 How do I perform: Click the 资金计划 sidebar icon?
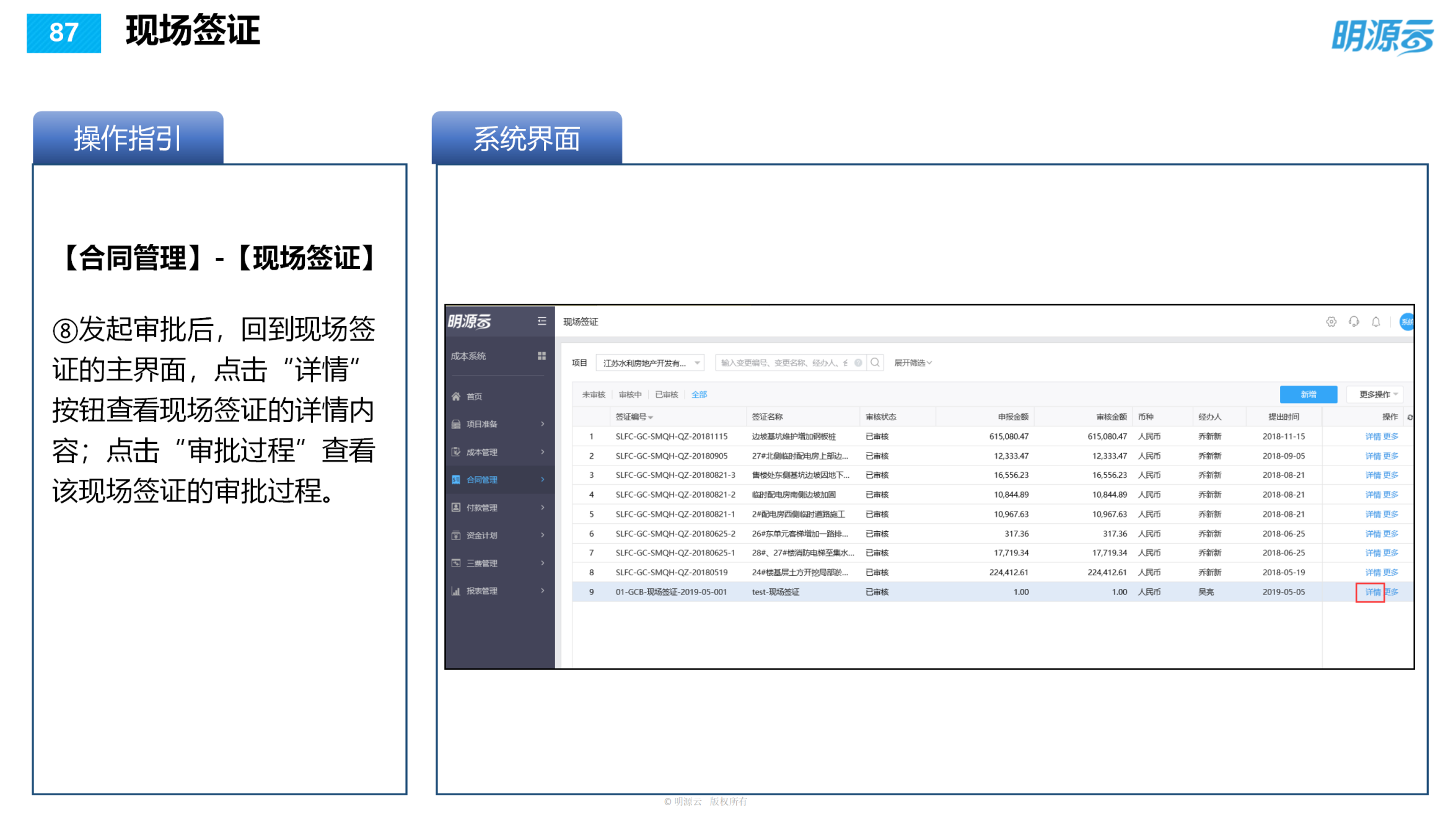[x=455, y=535]
